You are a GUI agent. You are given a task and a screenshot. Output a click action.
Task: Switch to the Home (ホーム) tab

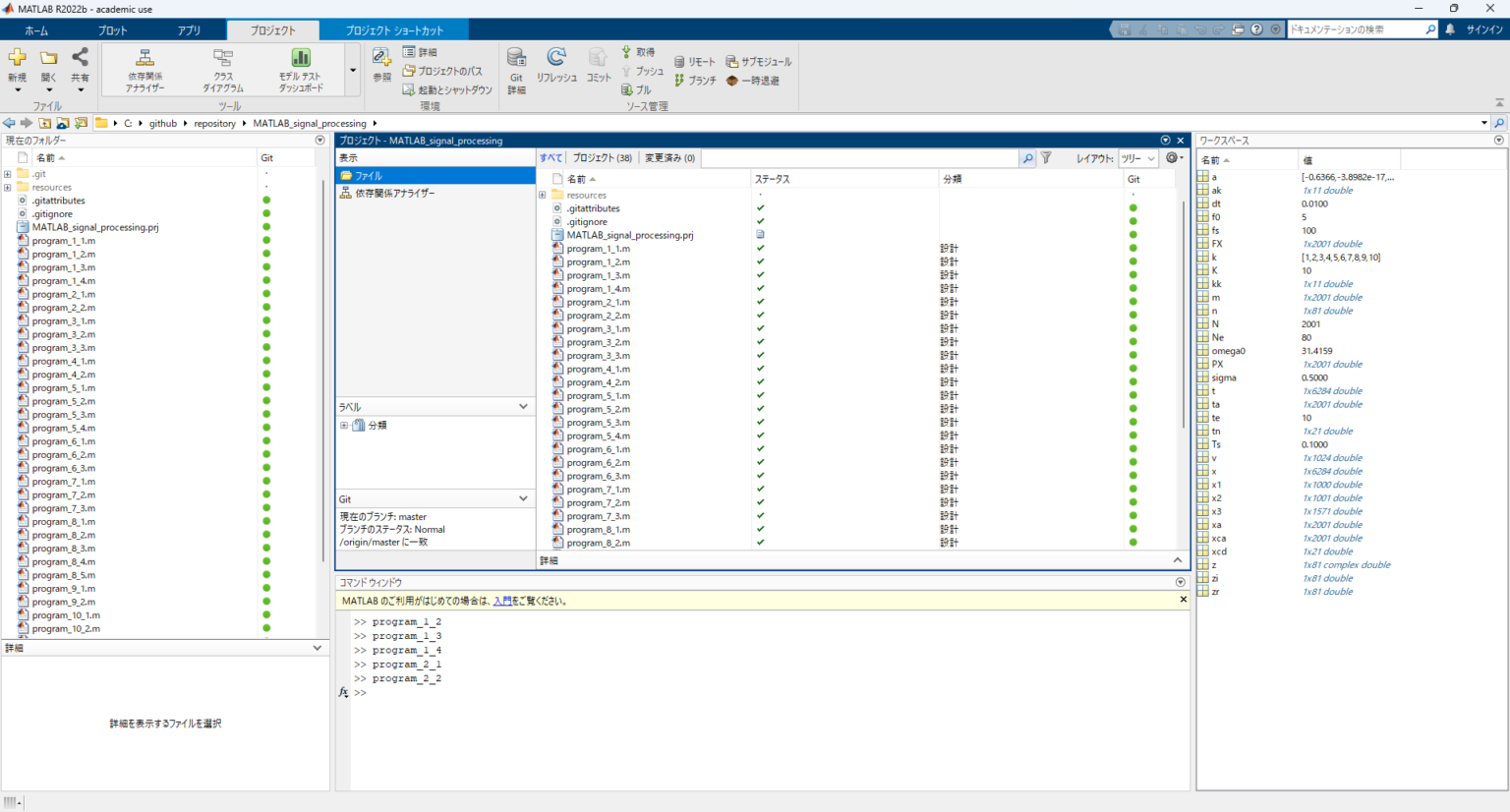36,30
